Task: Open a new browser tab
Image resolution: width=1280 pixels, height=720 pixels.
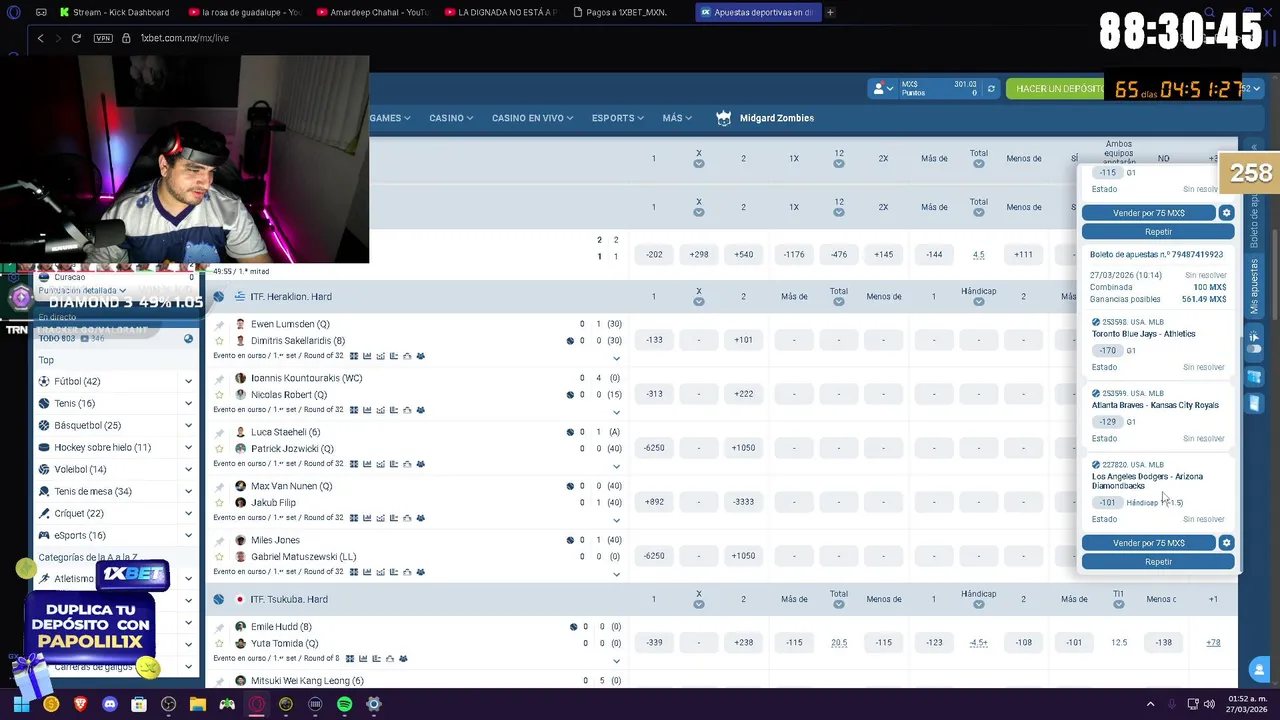Action: pyautogui.click(x=830, y=12)
